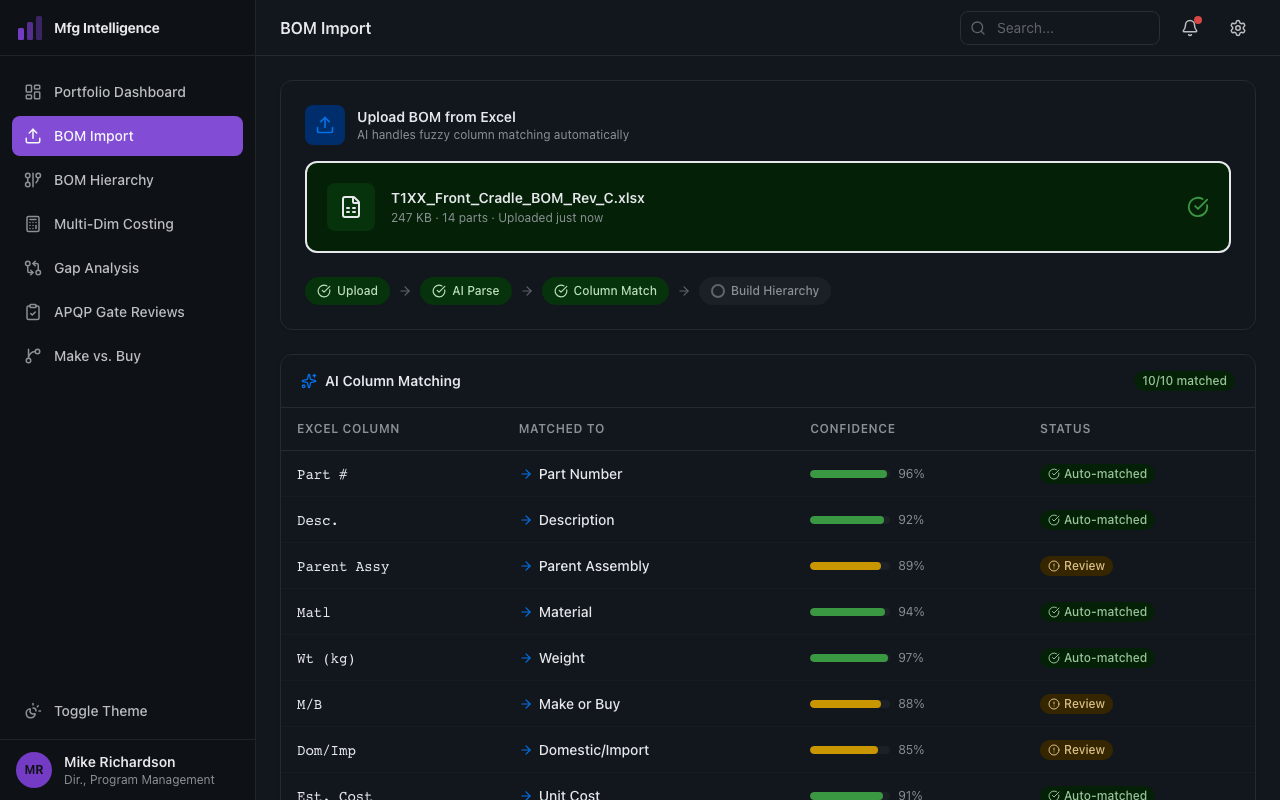This screenshot has height=800, width=1280.
Task: Click the Gap Analysis icon
Action: tap(34, 268)
